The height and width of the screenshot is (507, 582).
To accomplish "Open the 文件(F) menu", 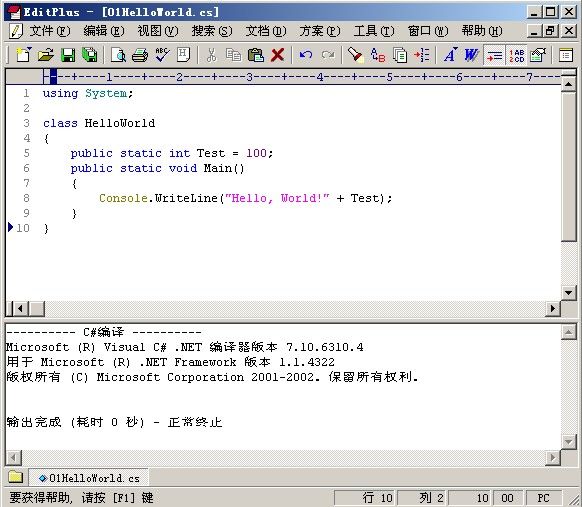I will [50, 31].
